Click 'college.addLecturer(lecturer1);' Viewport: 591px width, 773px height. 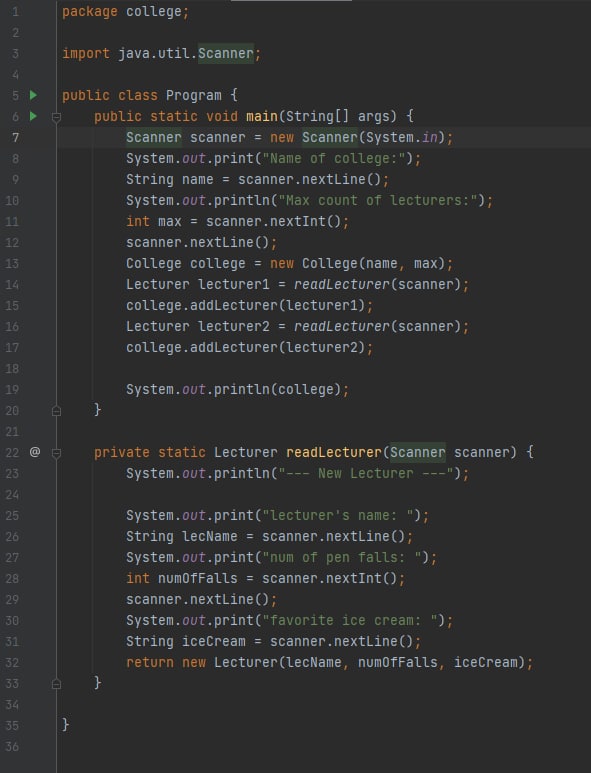tap(249, 306)
